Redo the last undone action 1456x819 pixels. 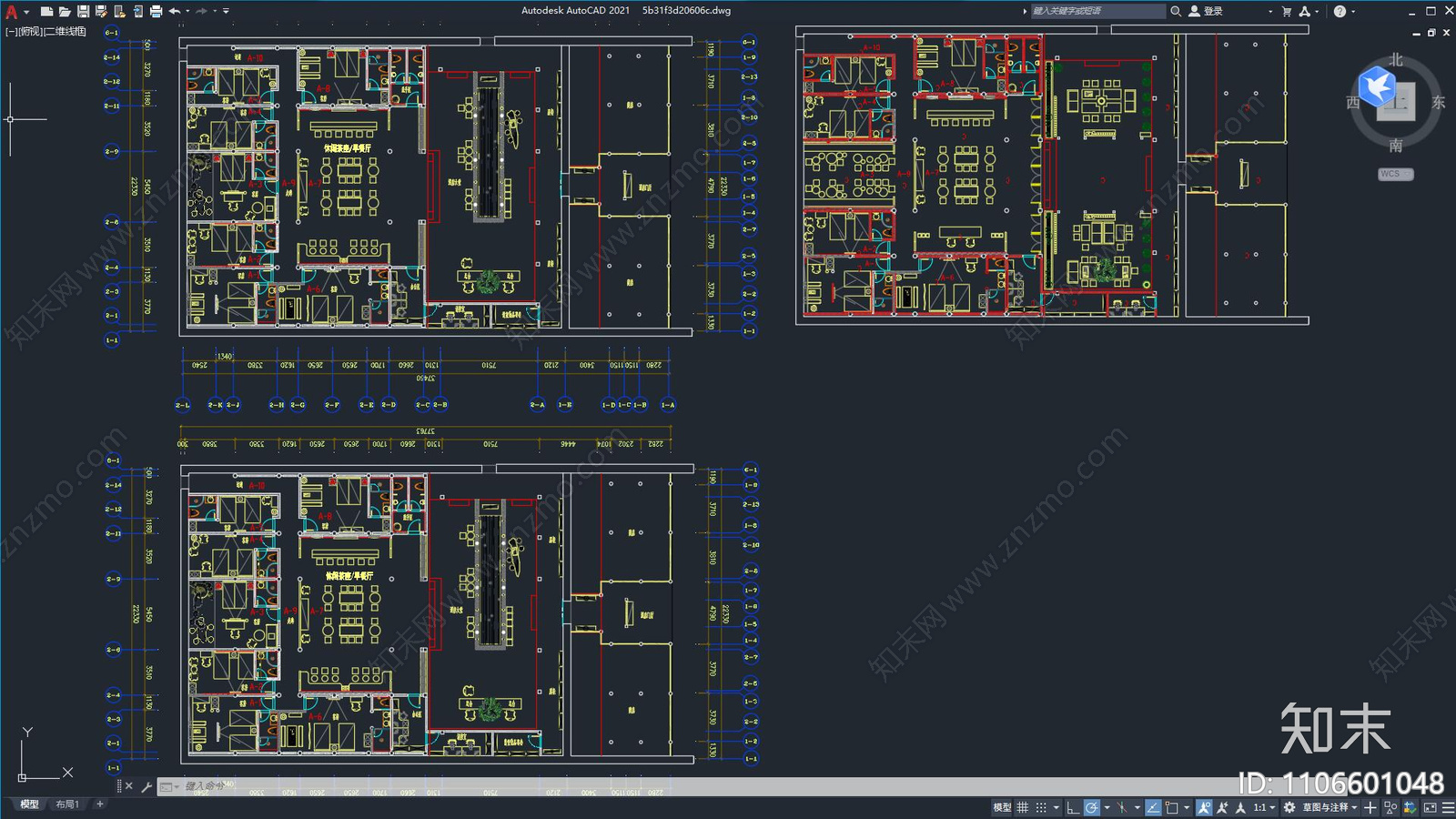click(202, 12)
